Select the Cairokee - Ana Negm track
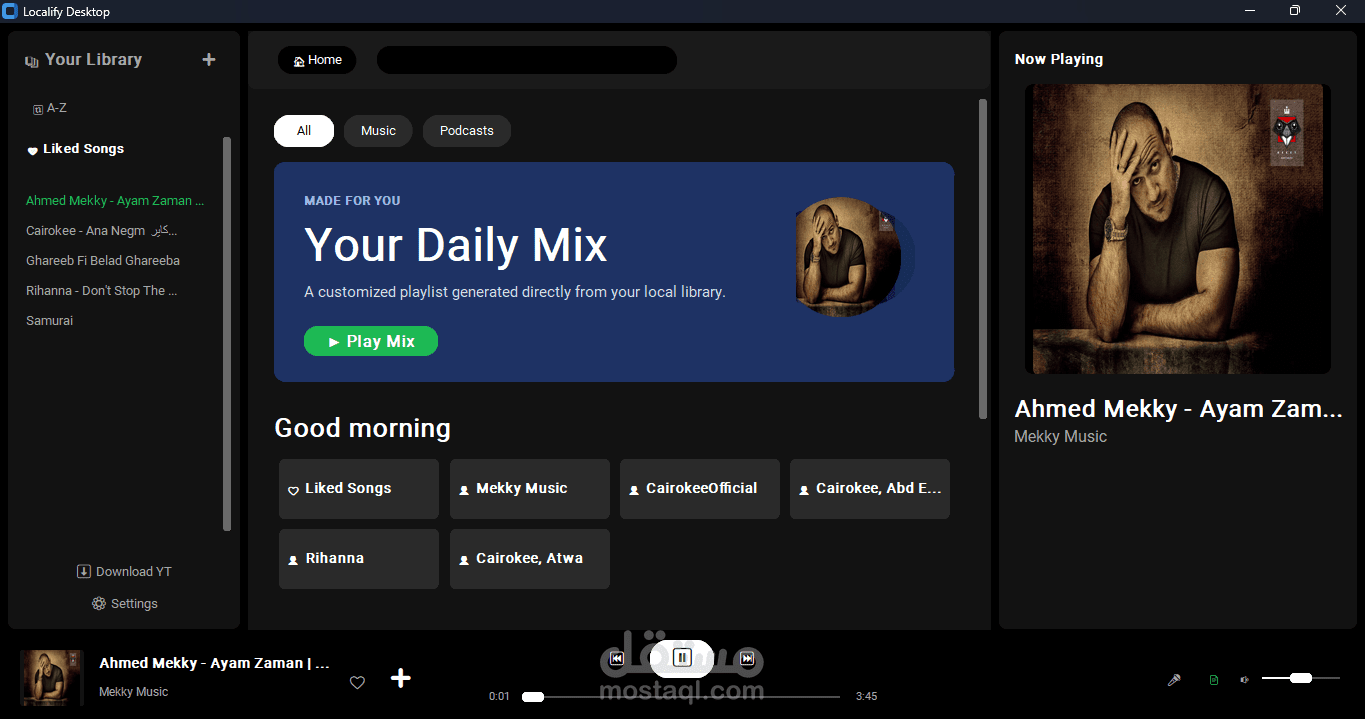This screenshot has height=719, width=1365. click(102, 231)
